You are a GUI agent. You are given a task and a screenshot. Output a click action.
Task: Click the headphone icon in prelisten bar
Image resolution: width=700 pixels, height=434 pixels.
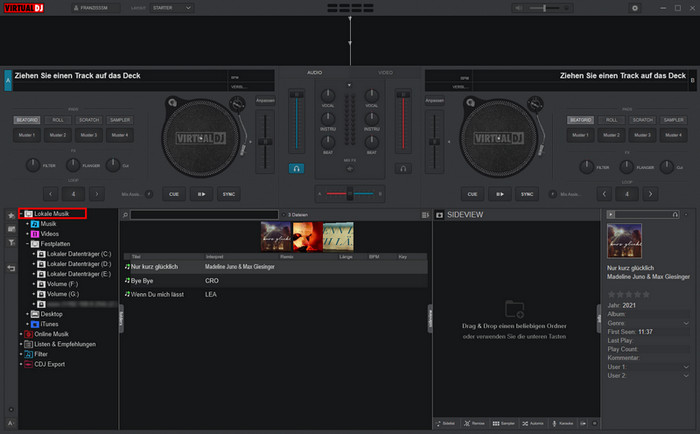(675, 215)
